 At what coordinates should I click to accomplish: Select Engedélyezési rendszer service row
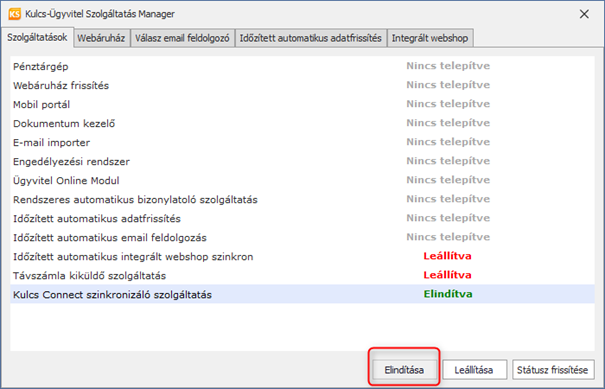302,161
